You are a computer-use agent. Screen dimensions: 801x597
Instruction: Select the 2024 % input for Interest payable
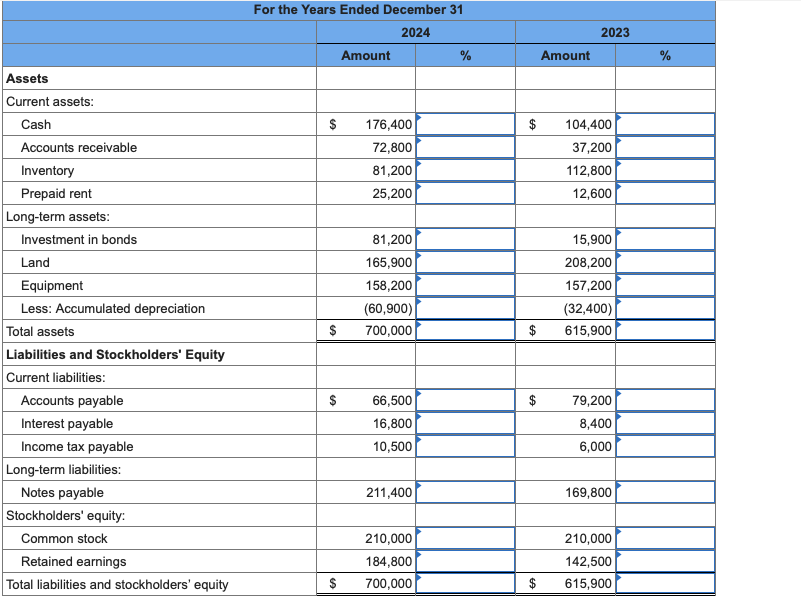466,423
